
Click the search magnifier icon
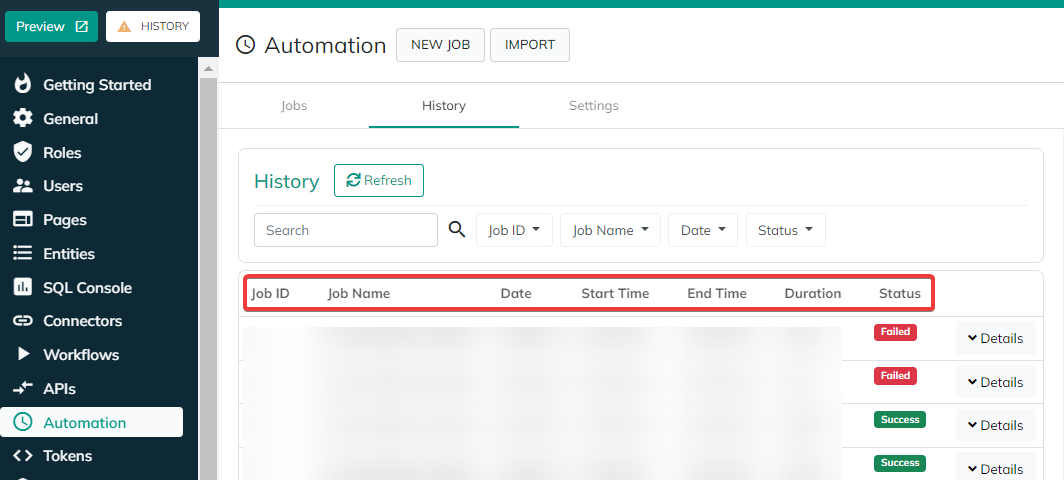(x=457, y=230)
